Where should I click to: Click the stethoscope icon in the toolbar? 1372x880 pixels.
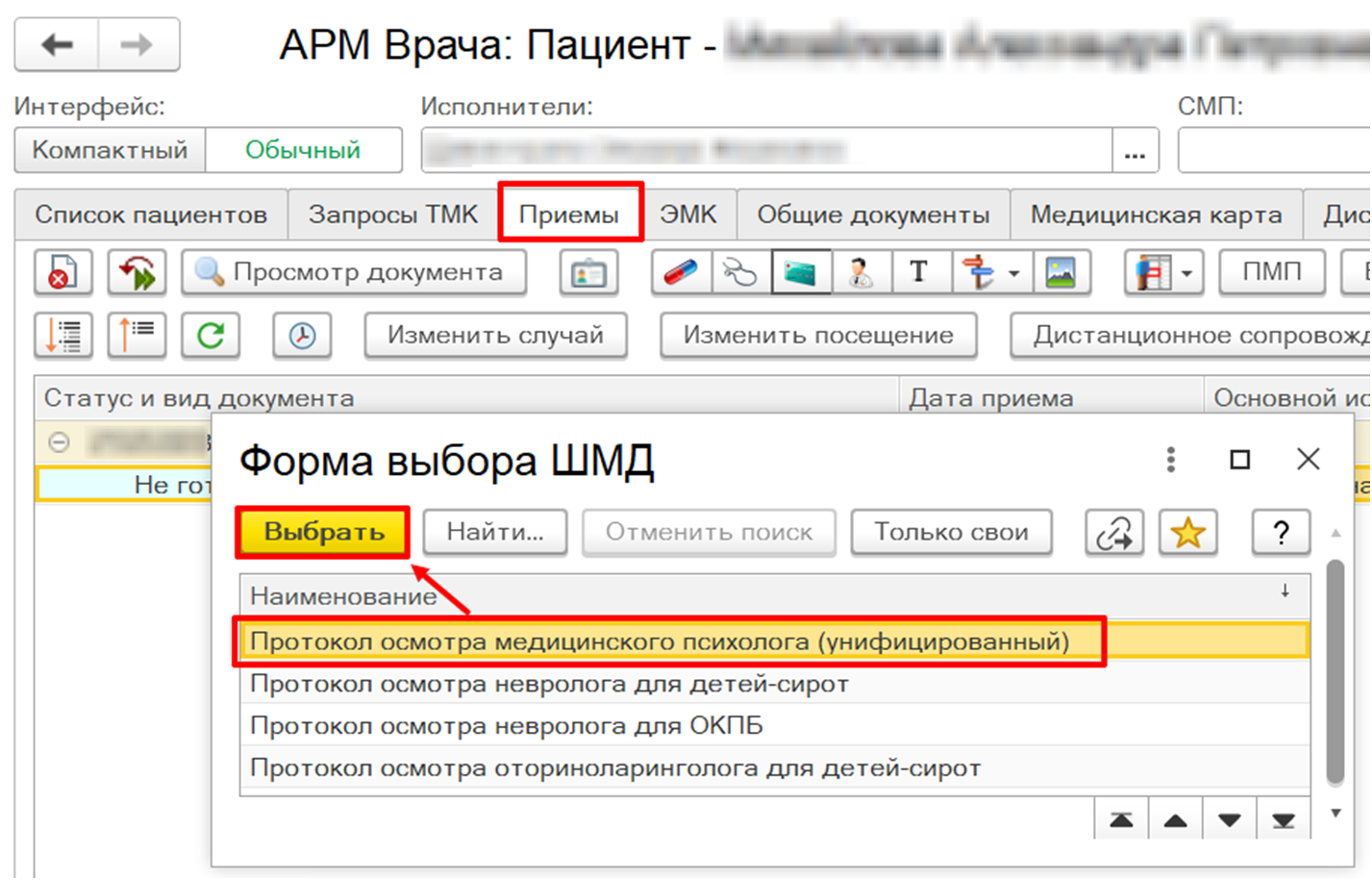pos(740,273)
